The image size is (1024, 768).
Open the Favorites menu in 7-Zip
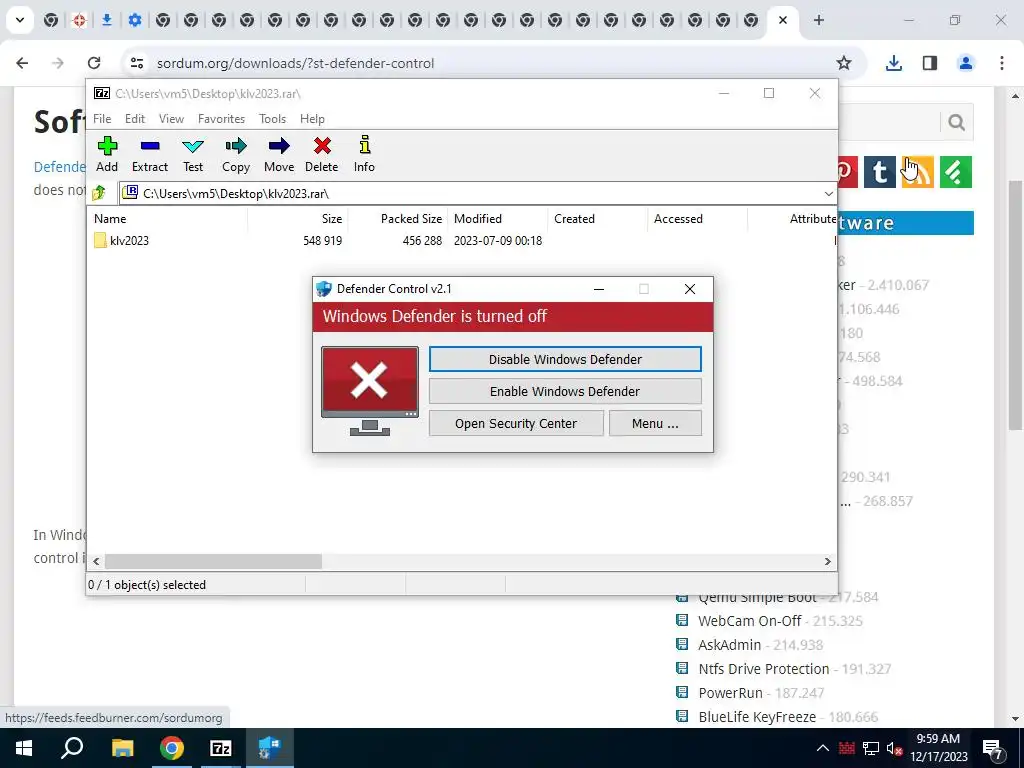pyautogui.click(x=221, y=119)
